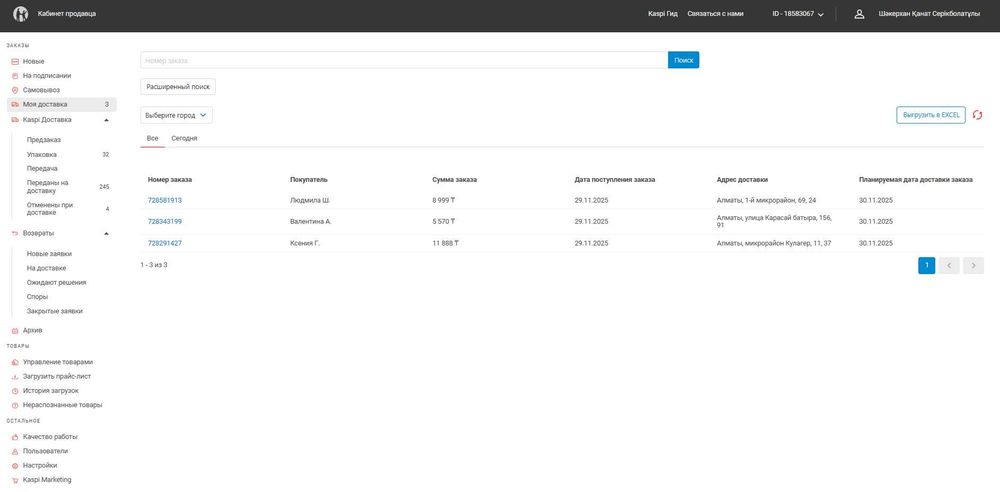
Task: Click the Самовывоз pin icon
Action: tap(15, 90)
